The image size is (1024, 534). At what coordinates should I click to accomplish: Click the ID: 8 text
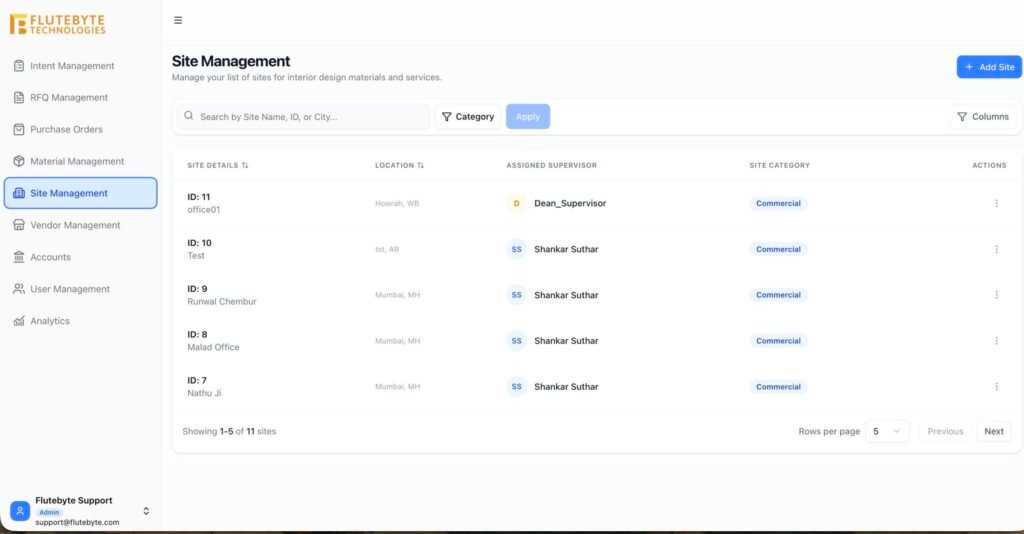(x=197, y=334)
